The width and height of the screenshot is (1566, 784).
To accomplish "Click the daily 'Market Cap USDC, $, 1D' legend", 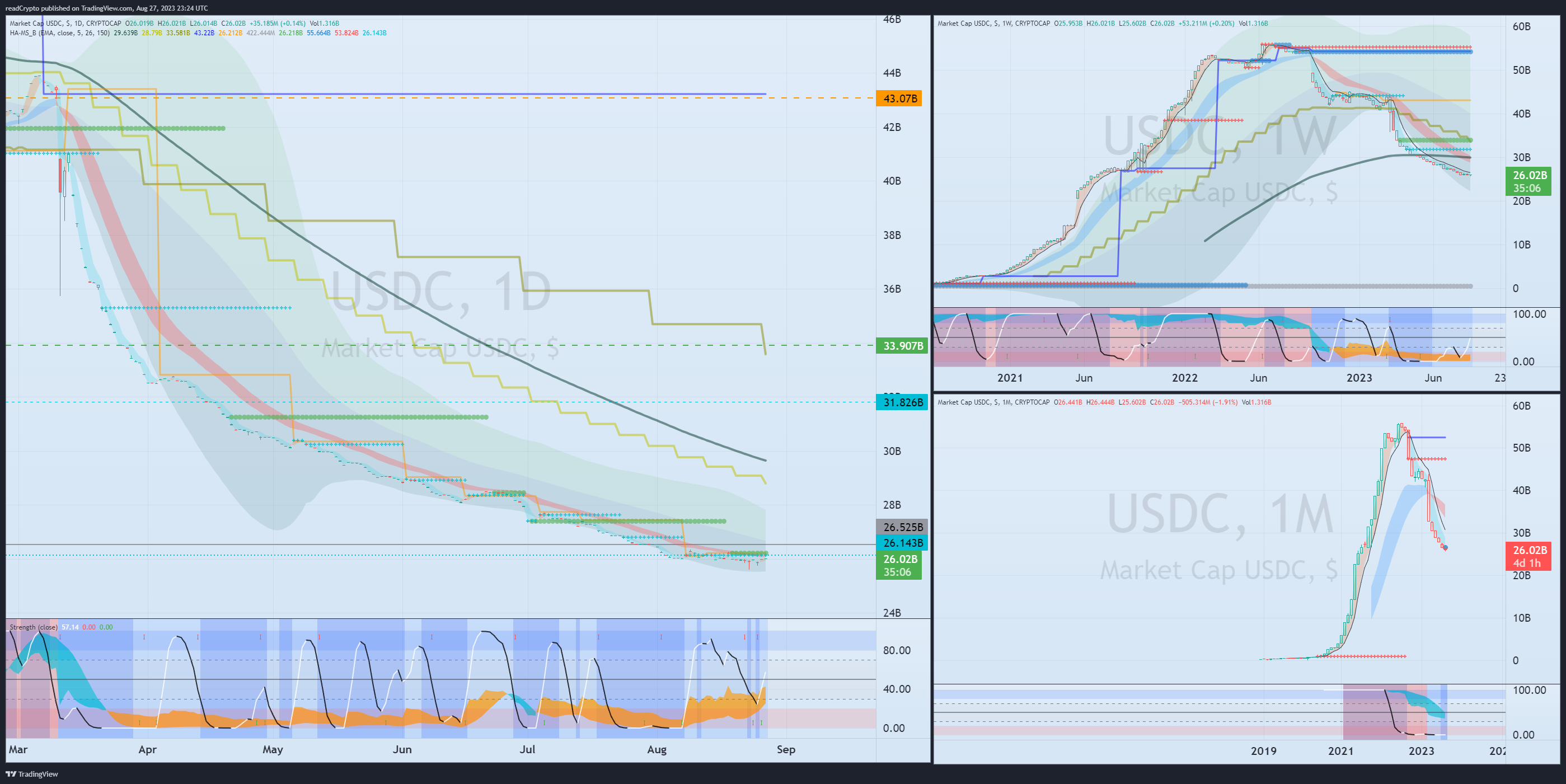I will 65,23.
